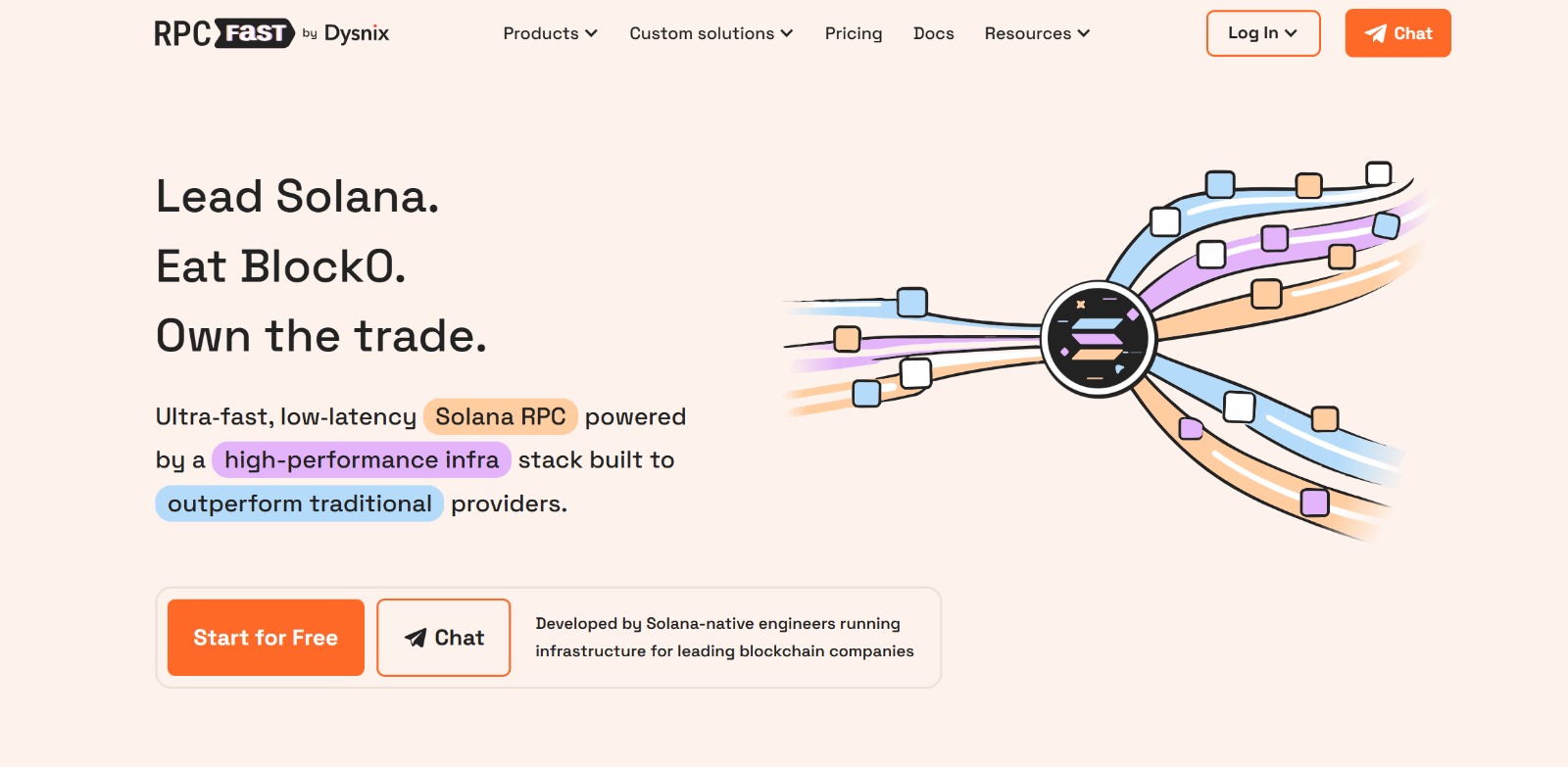Click the outlined Chat button in hero
Screen dimensions: 1568x767
click(444, 638)
